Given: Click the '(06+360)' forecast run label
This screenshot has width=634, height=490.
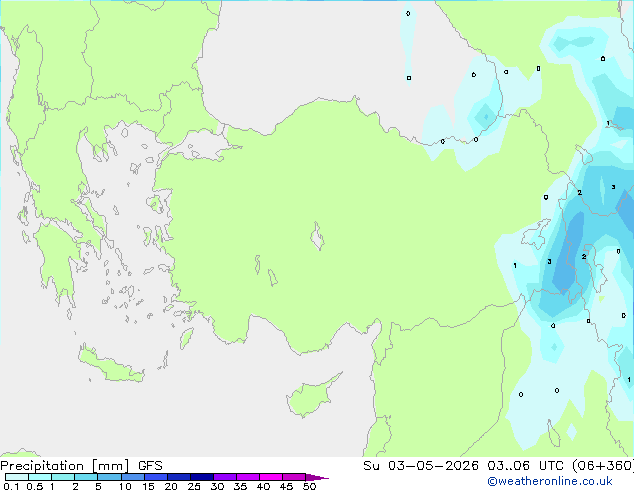Looking at the screenshot, I should (x=603, y=466).
